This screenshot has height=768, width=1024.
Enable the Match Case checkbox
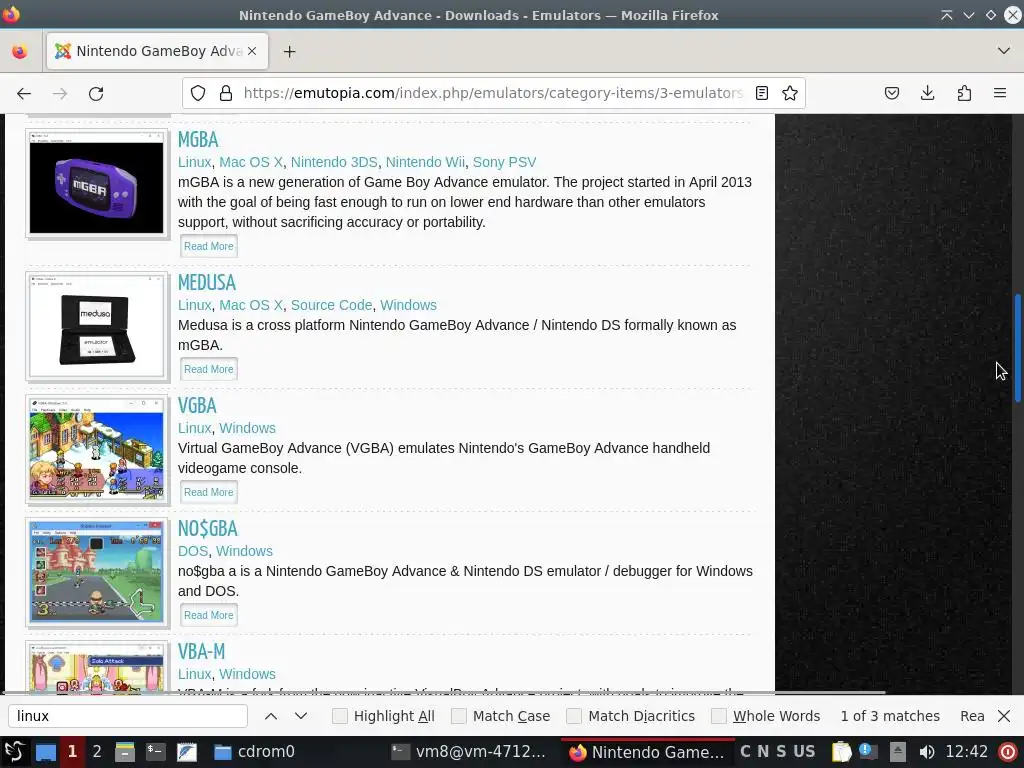click(459, 716)
